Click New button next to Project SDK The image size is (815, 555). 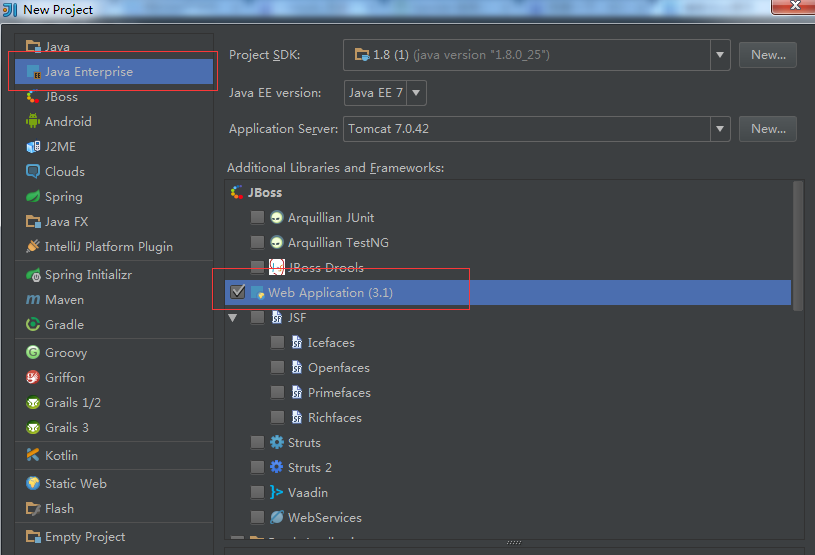pos(768,55)
